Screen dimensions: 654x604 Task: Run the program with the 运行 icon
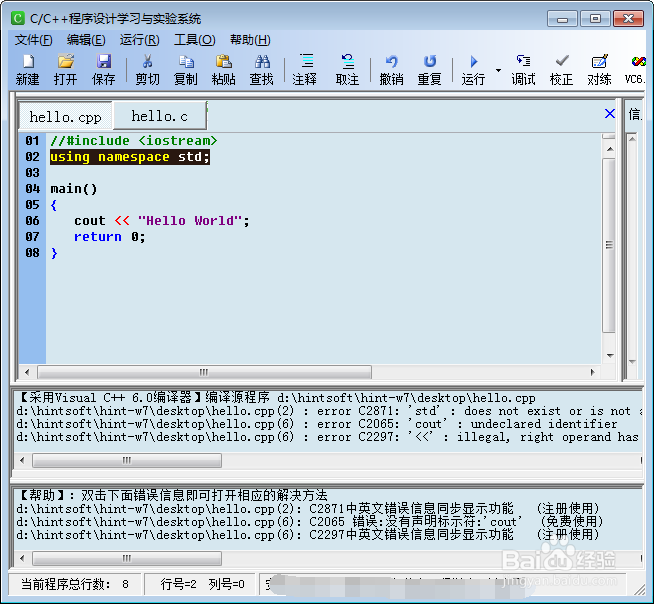[473, 70]
